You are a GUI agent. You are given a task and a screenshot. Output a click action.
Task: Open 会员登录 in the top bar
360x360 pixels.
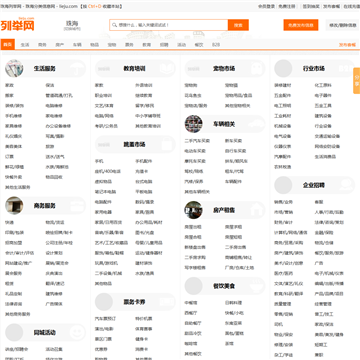267,6
